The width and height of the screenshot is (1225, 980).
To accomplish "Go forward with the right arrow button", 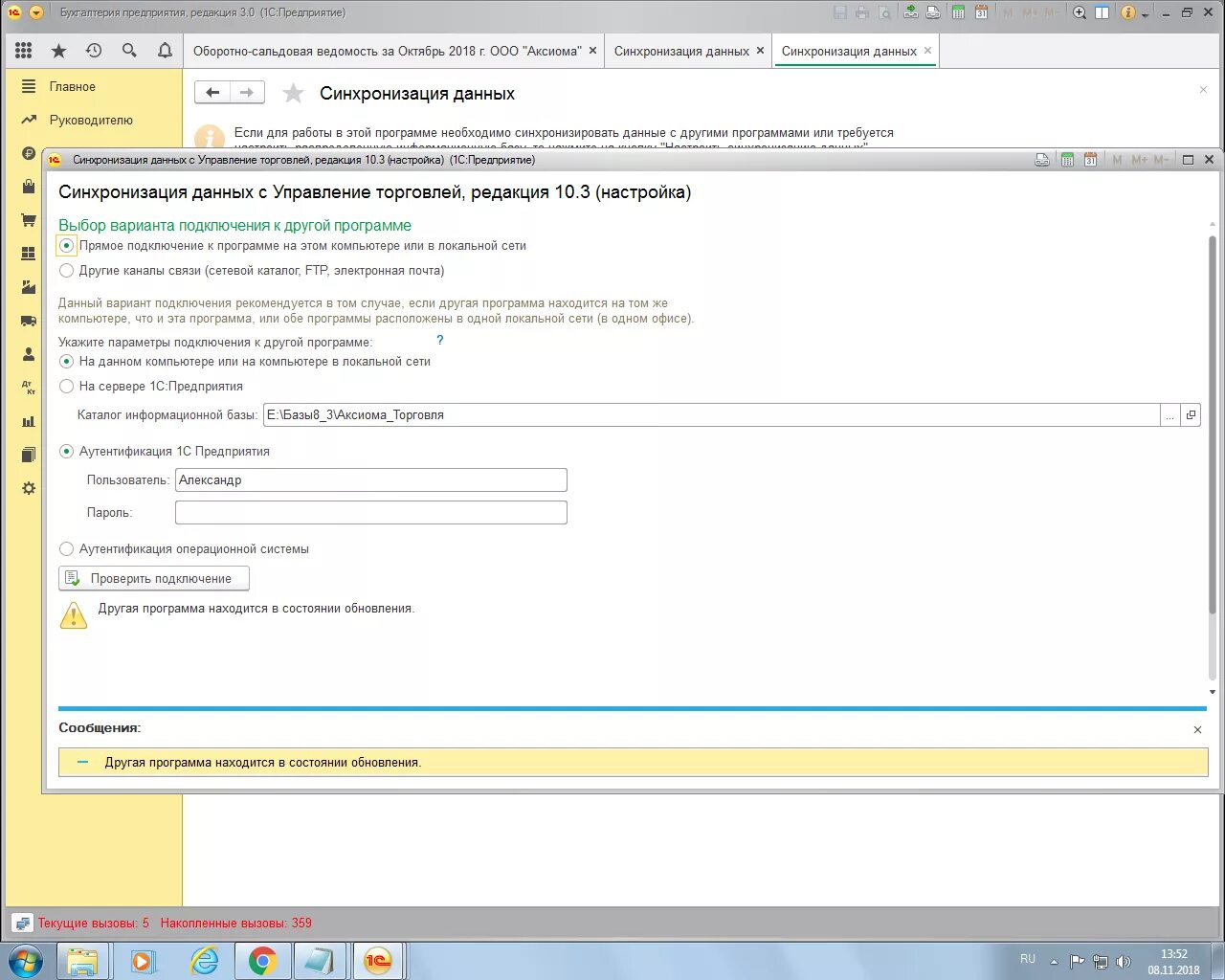I will click(247, 93).
